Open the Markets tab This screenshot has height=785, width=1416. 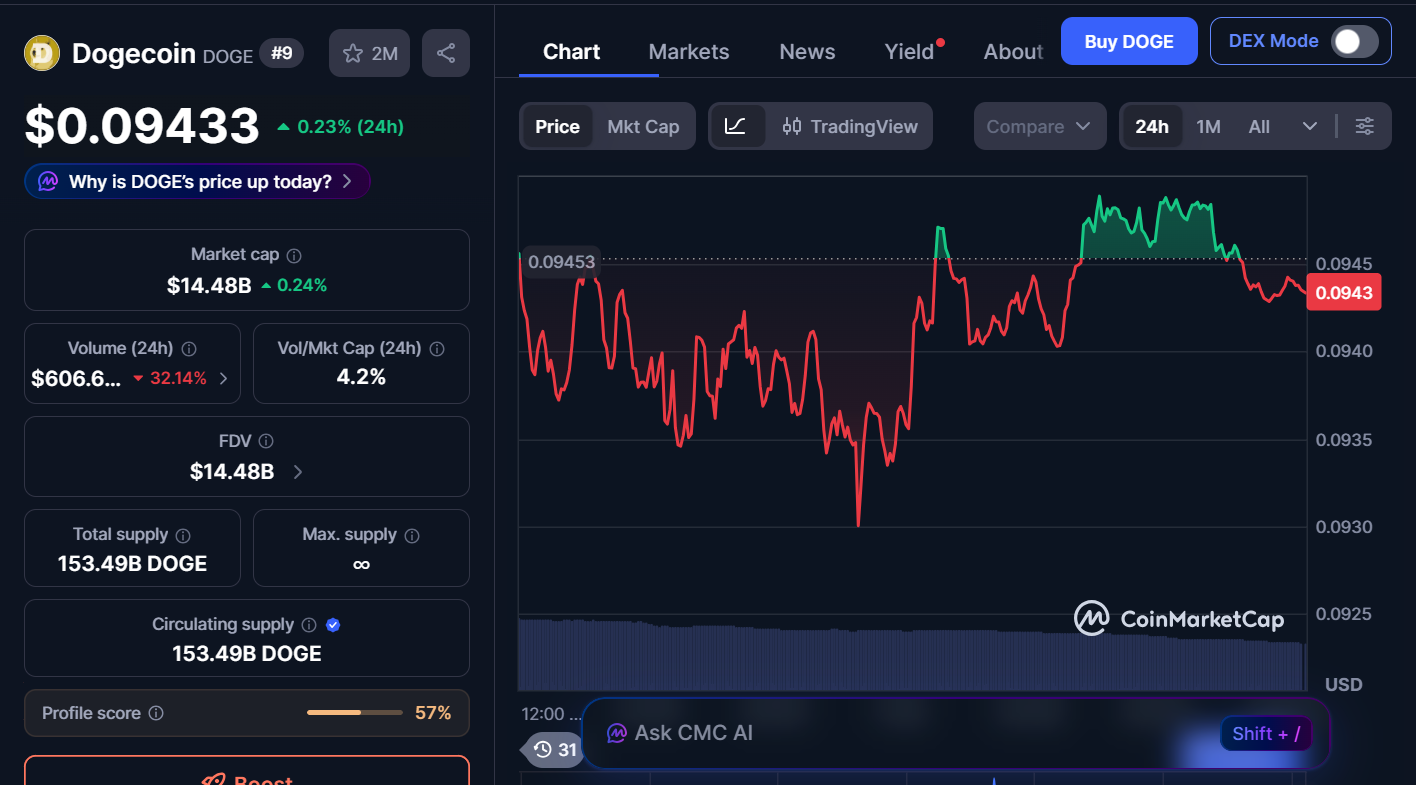689,52
